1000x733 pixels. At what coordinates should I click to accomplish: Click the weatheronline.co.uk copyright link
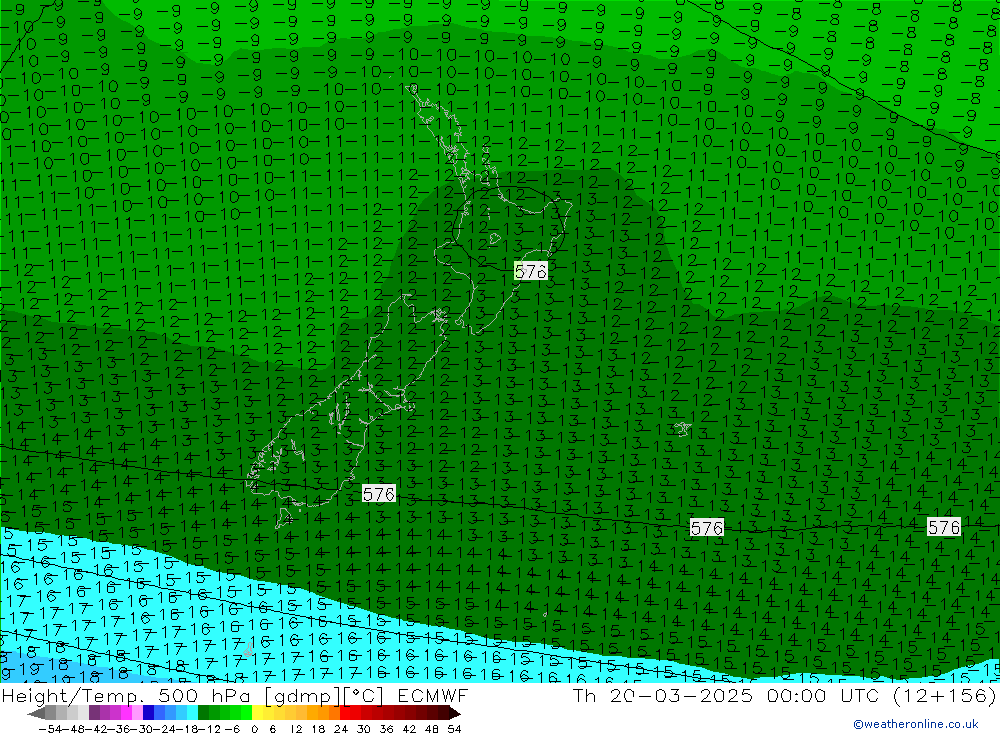coord(915,724)
